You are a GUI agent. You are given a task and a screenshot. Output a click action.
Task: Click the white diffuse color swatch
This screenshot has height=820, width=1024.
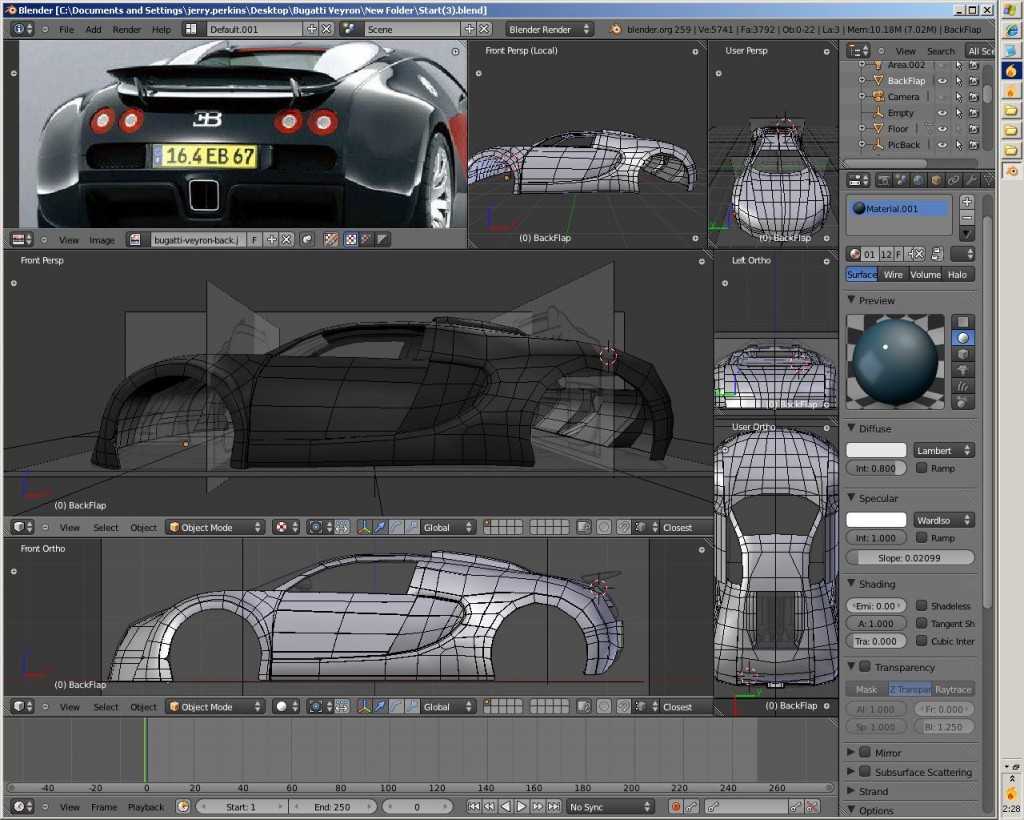click(x=876, y=450)
